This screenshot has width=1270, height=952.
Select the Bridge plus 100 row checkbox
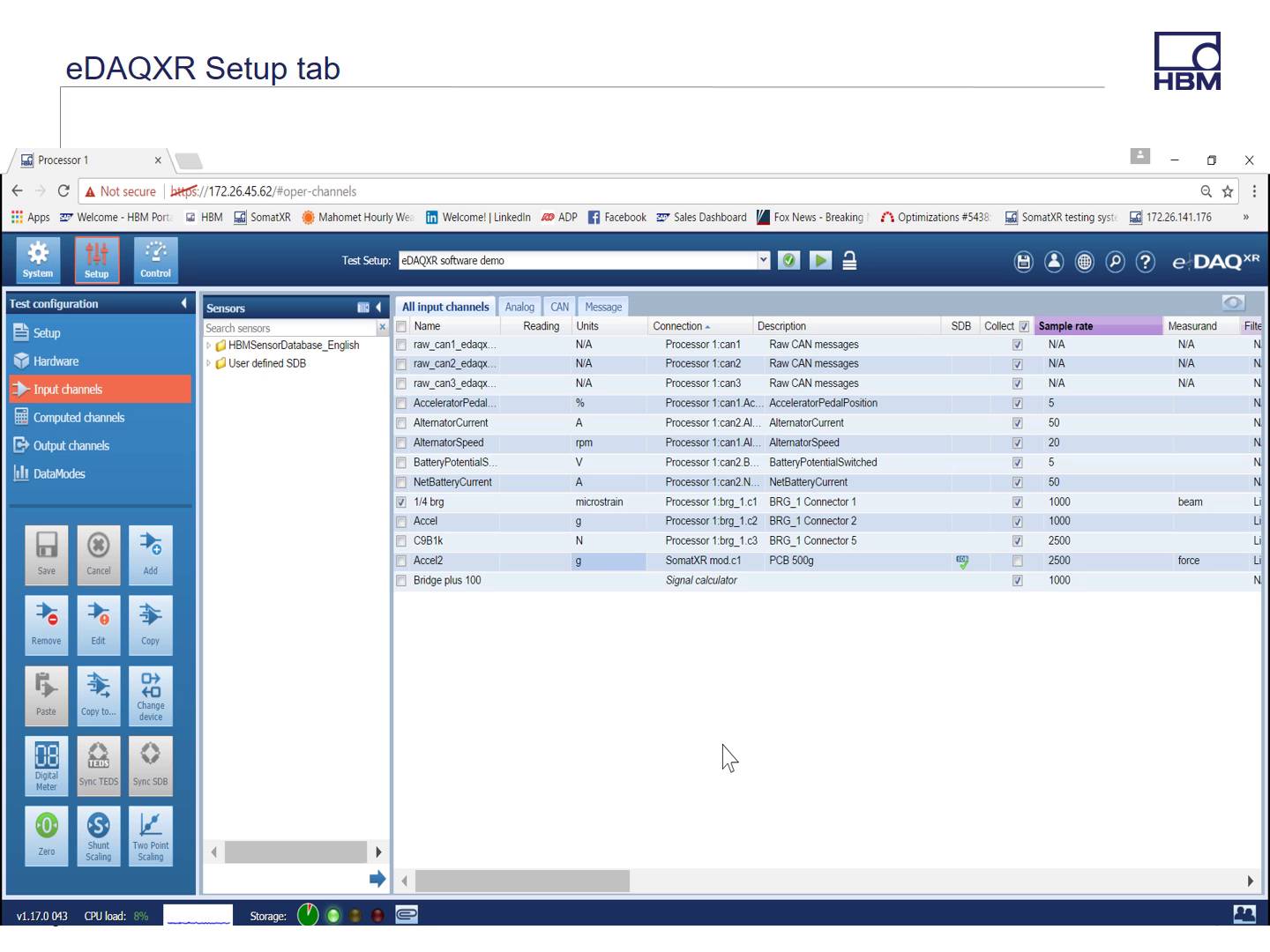tap(401, 580)
